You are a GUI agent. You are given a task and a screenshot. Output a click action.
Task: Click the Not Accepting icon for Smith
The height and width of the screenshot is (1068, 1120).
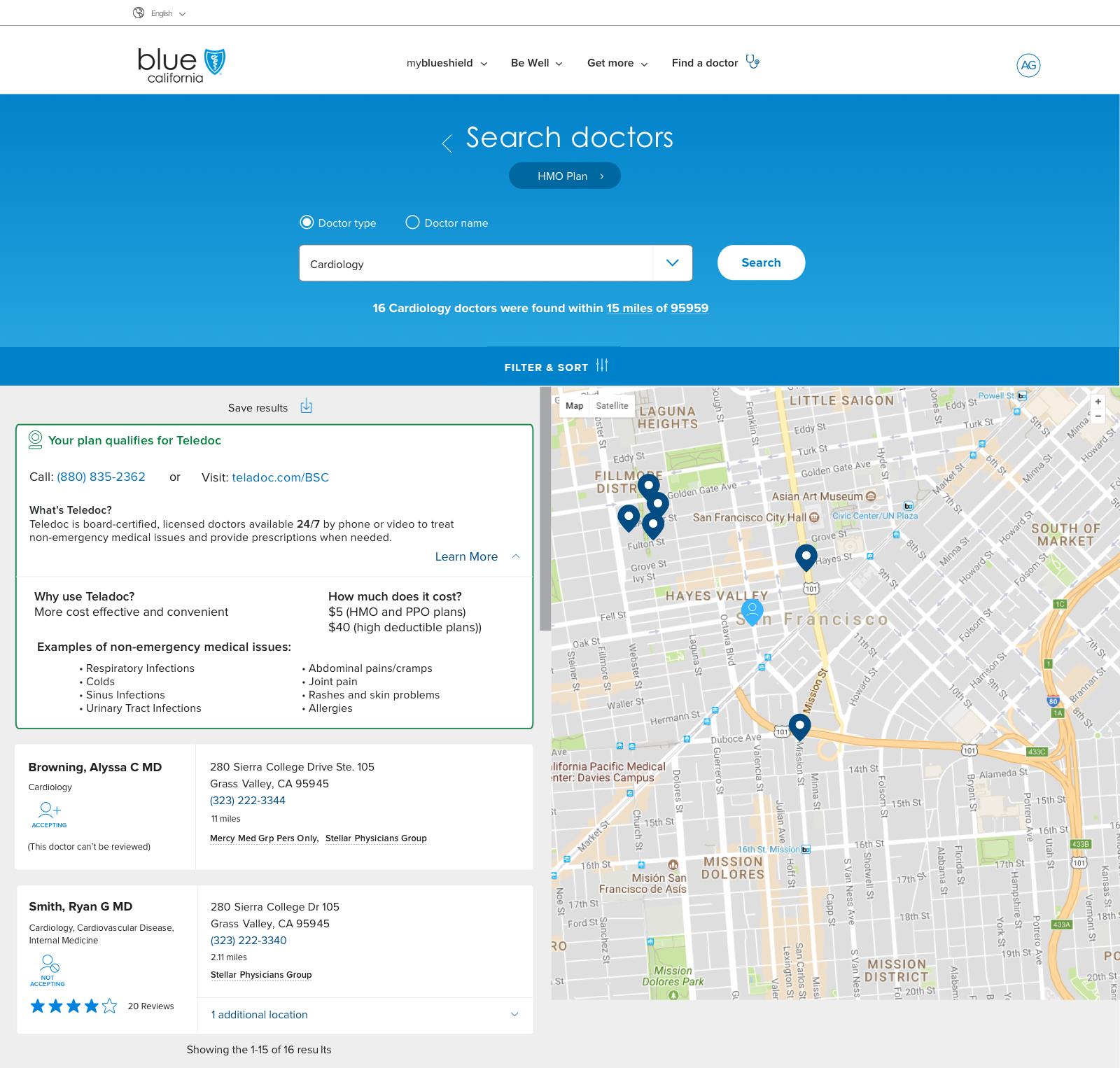pos(48,971)
